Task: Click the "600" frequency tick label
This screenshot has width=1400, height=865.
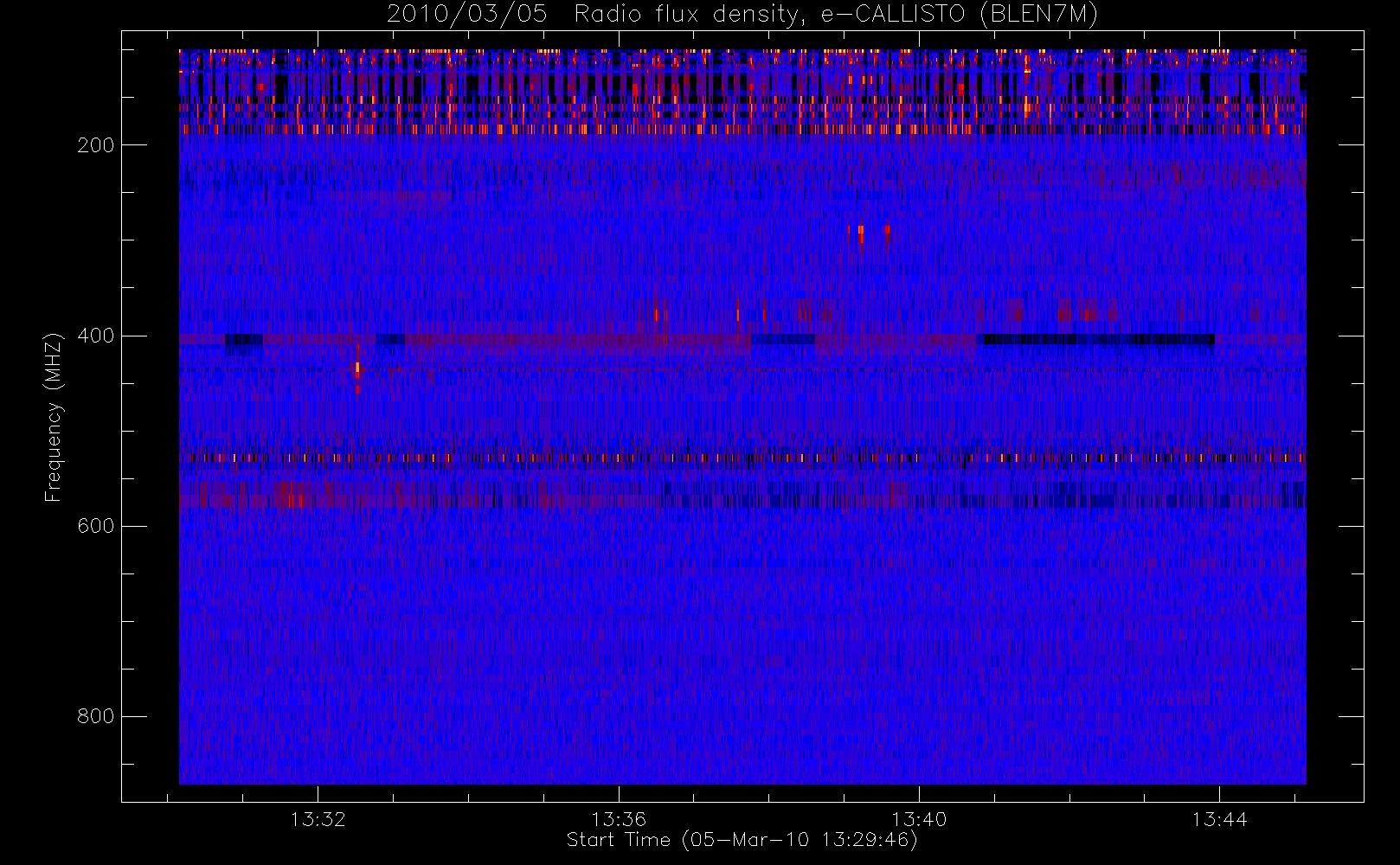Action: pyautogui.click(x=96, y=526)
